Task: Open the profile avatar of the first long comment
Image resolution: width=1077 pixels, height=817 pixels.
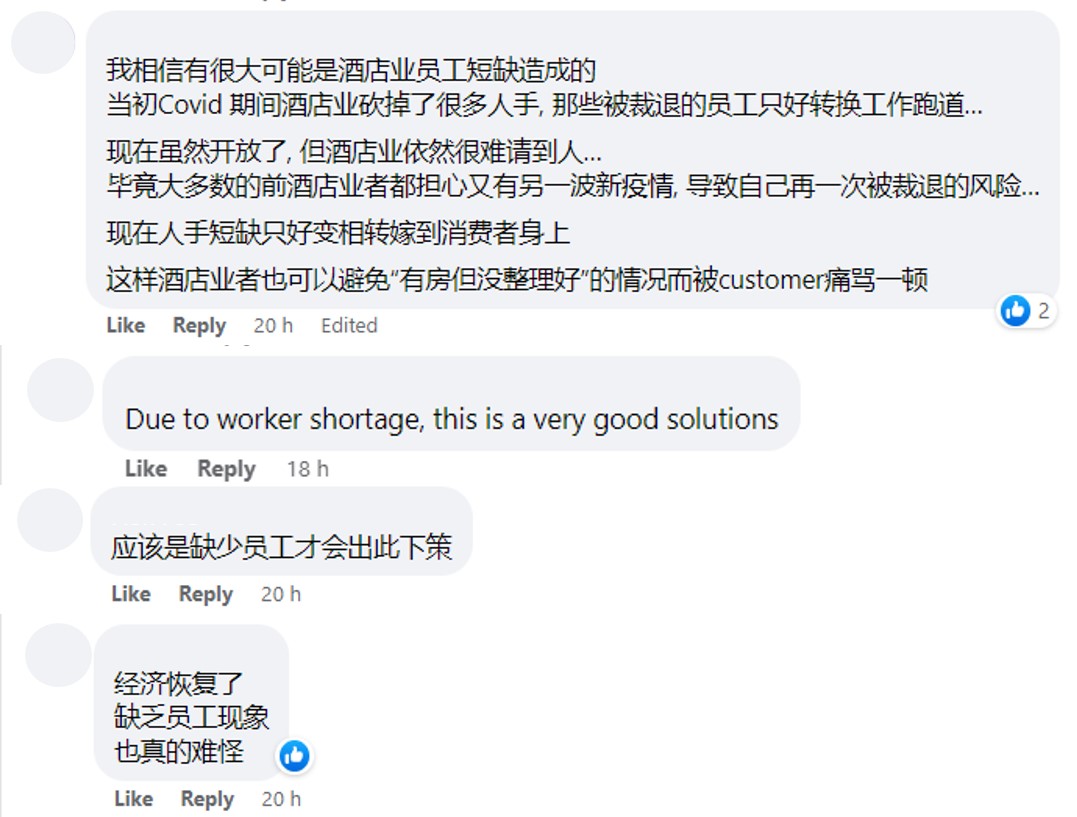Action: [43, 43]
